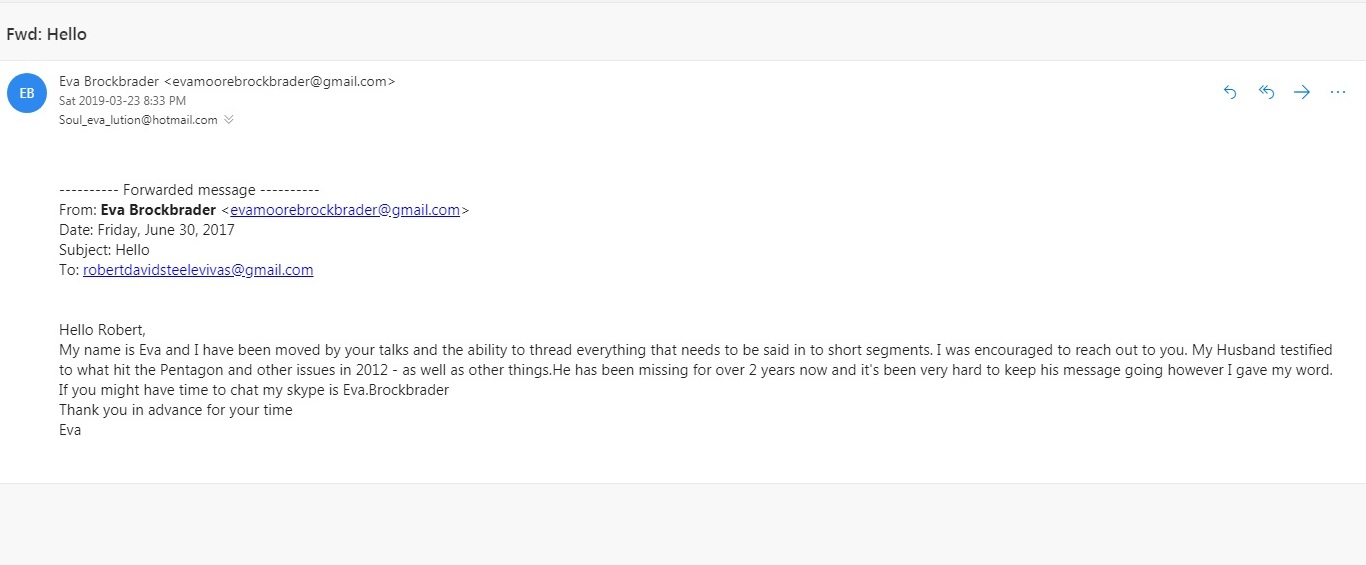1366x565 pixels.
Task: Click the Eva signature at message end
Action: click(x=70, y=430)
